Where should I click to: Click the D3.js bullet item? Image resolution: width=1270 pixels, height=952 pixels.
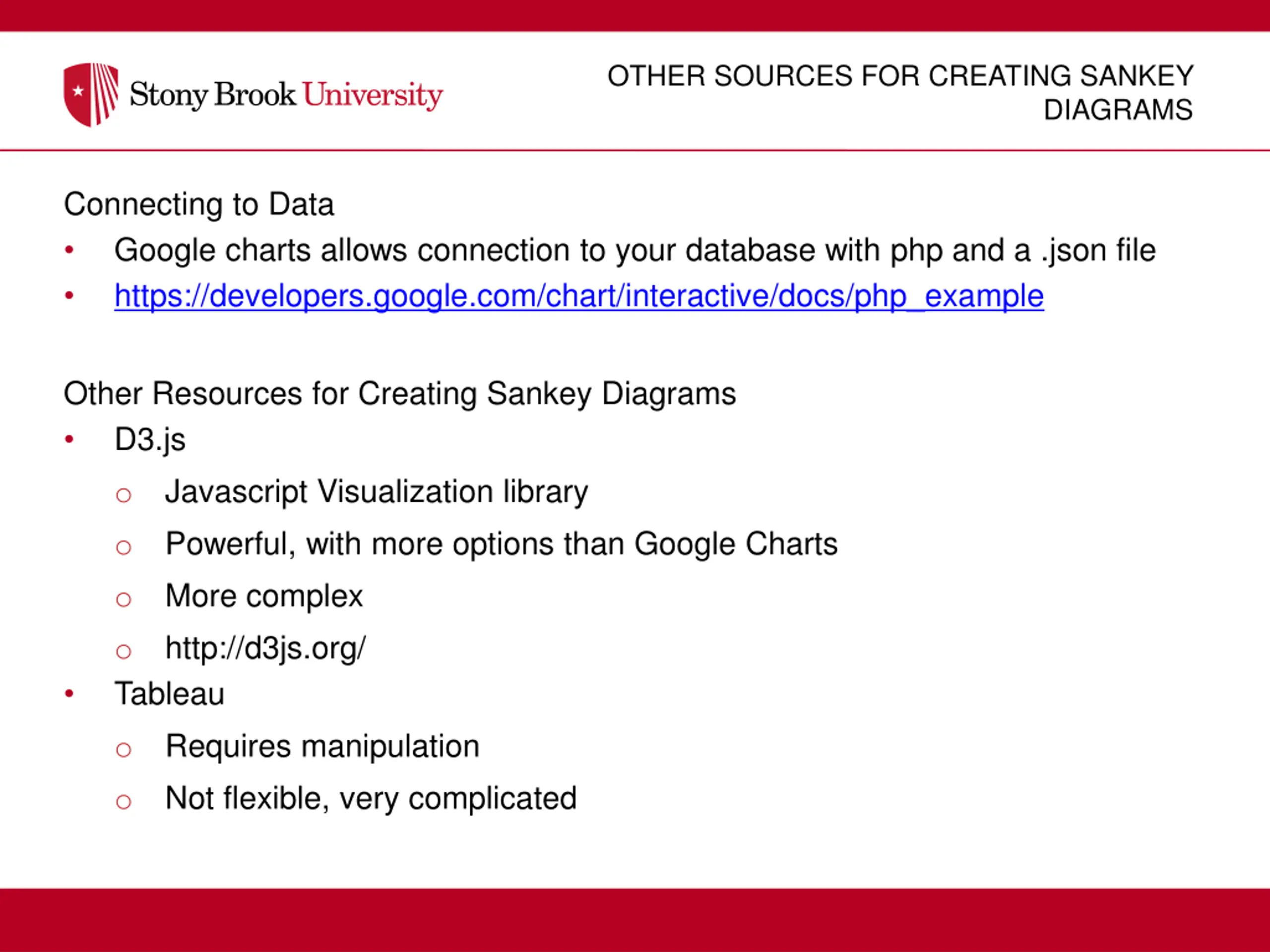(150, 440)
